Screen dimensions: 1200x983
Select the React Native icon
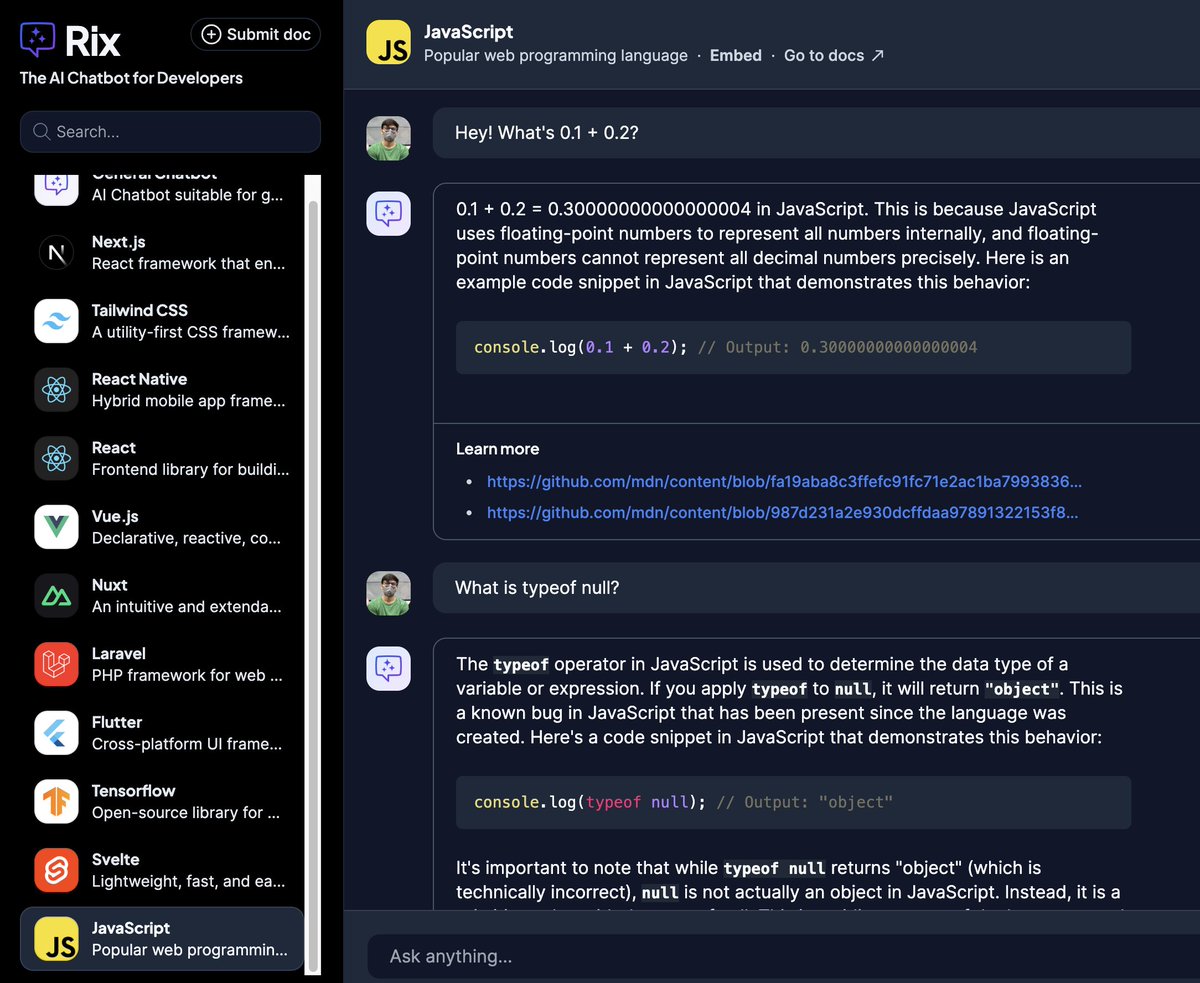click(56, 390)
